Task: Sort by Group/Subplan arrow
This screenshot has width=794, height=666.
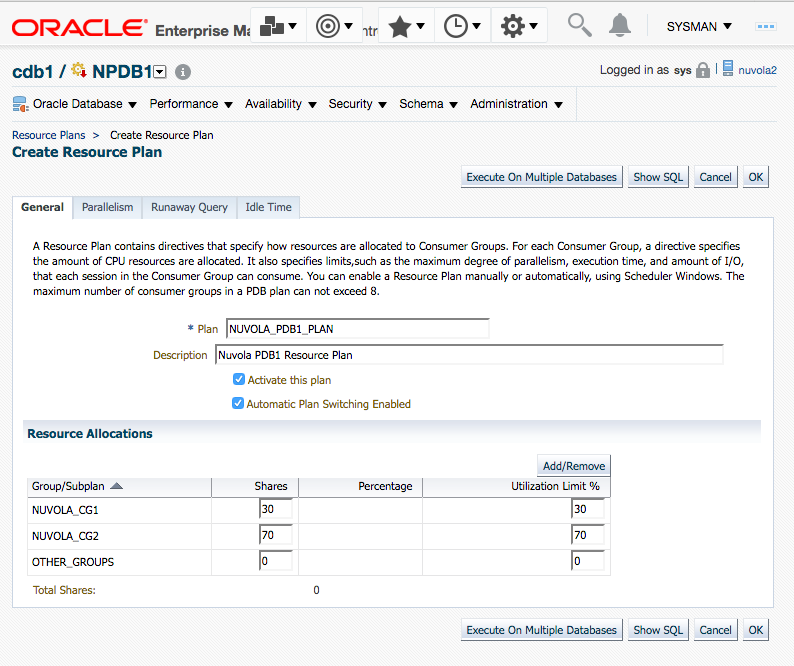Action: click(x=116, y=486)
